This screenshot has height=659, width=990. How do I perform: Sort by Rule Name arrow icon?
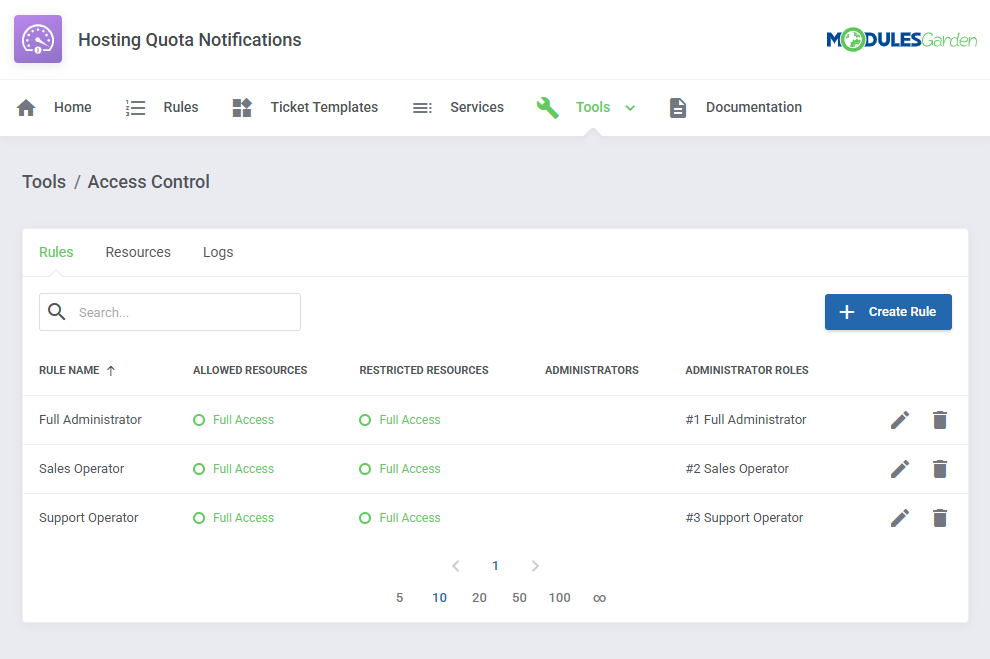tap(111, 371)
